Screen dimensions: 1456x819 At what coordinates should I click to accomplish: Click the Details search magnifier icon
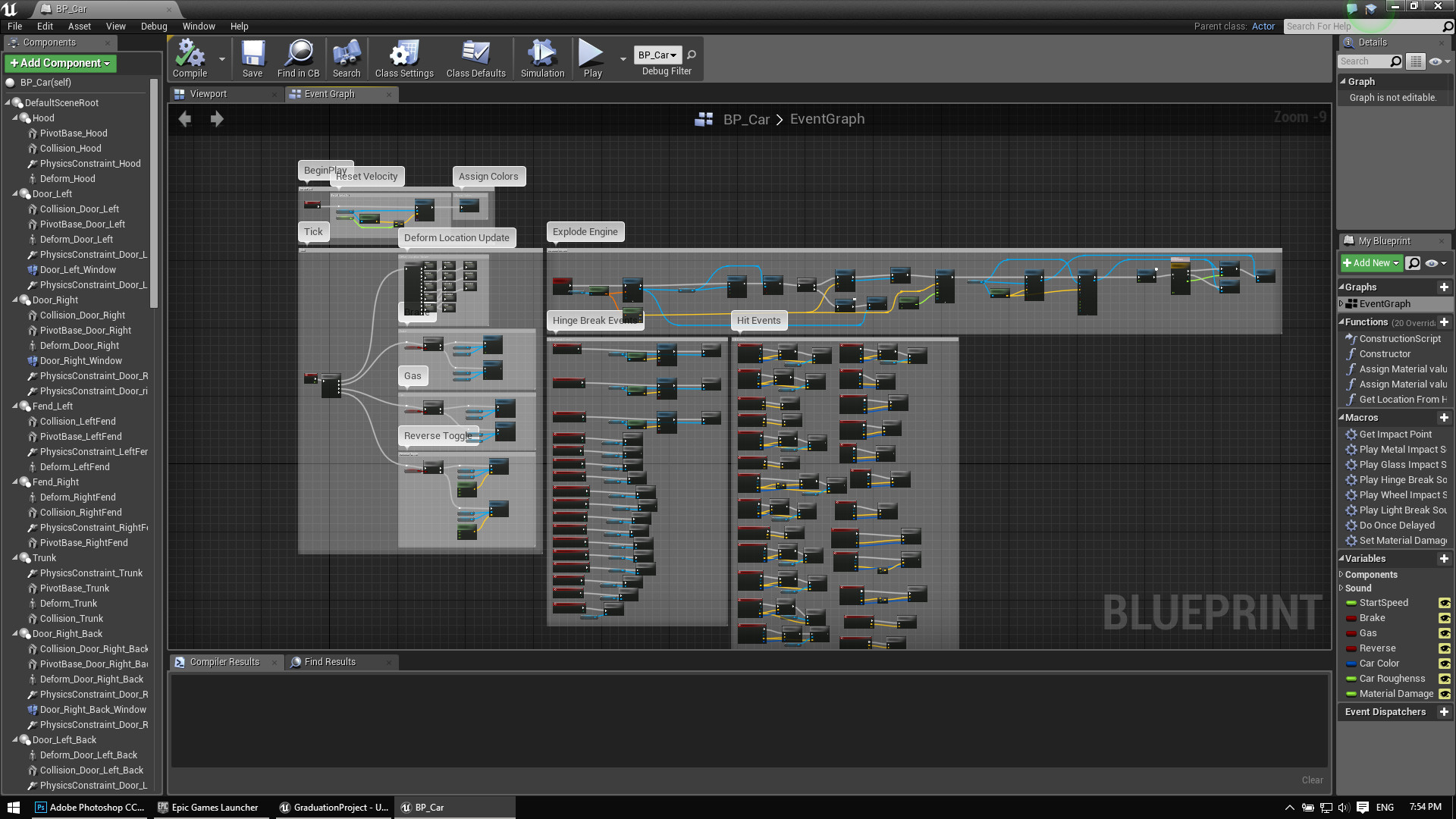pyautogui.click(x=1395, y=61)
